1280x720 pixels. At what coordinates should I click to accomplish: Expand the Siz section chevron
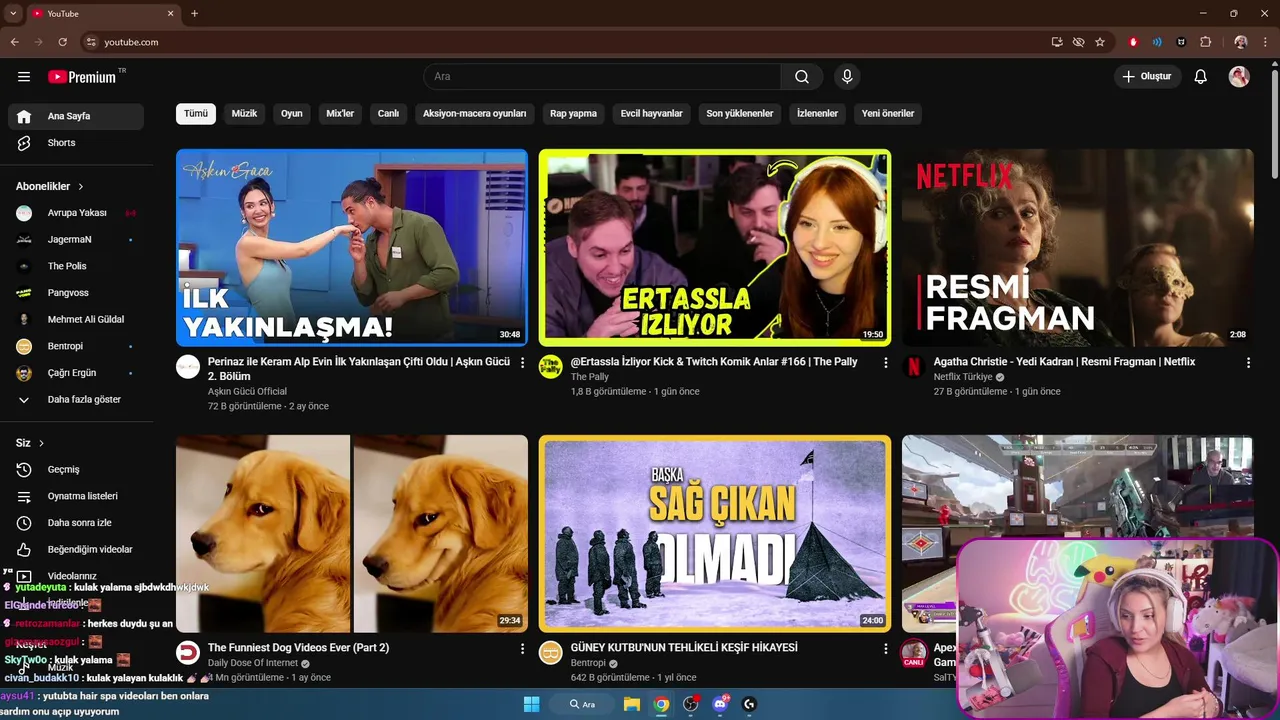click(x=41, y=443)
